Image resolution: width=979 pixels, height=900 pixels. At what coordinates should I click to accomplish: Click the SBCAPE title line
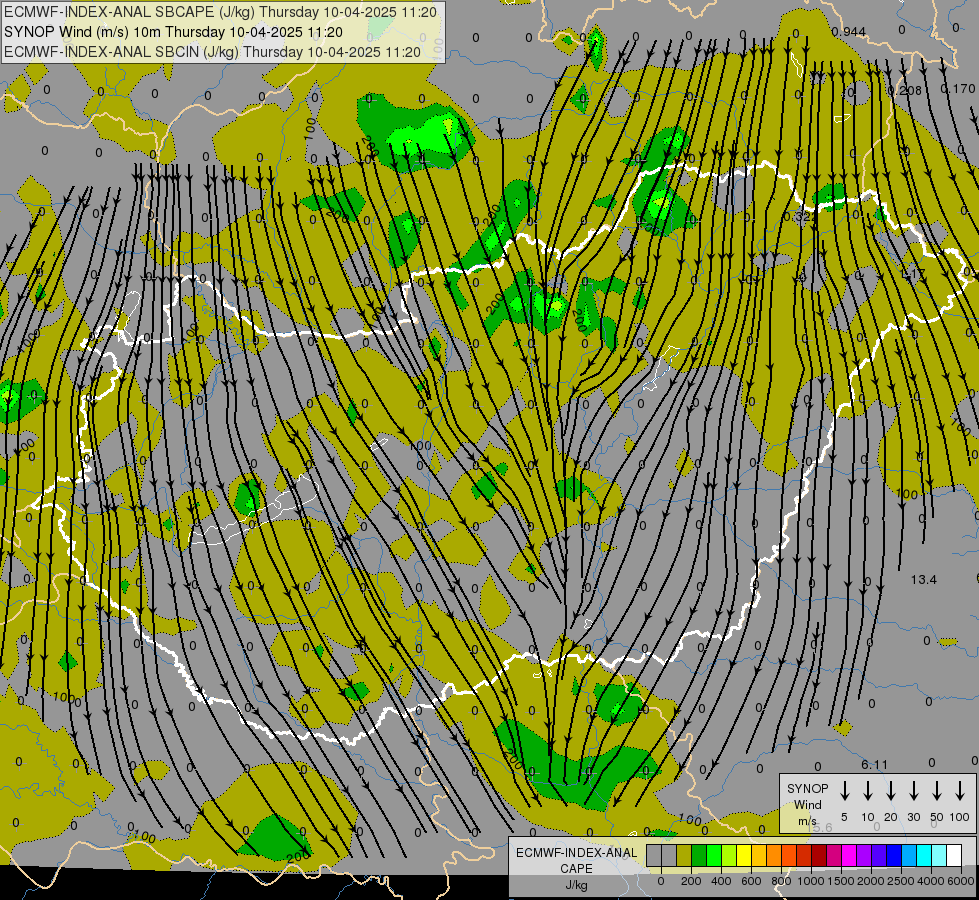(221, 12)
